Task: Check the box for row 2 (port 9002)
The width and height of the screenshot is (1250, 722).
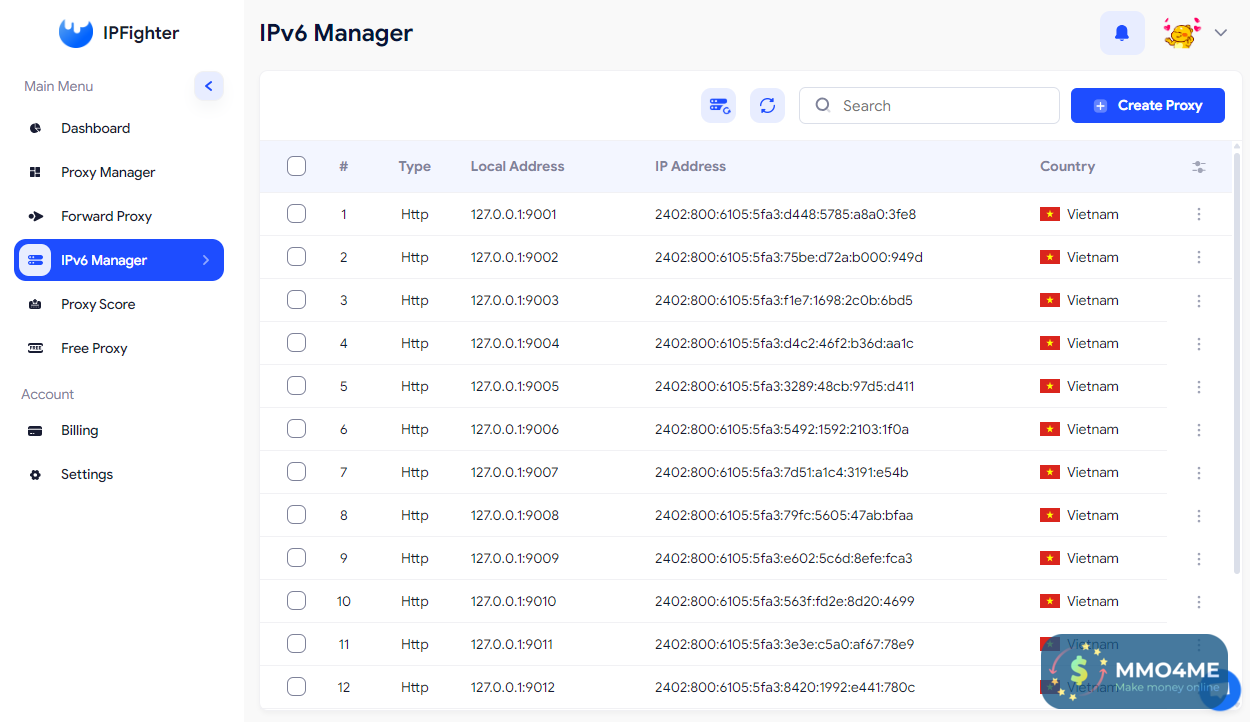Action: click(x=296, y=256)
